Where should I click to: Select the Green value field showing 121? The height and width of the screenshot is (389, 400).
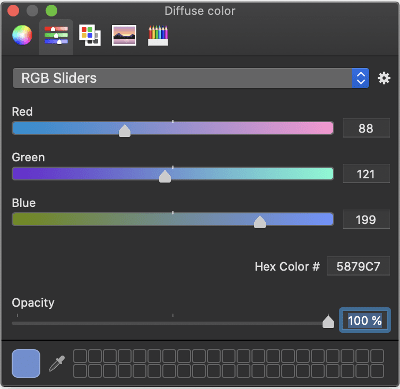[x=366, y=174]
